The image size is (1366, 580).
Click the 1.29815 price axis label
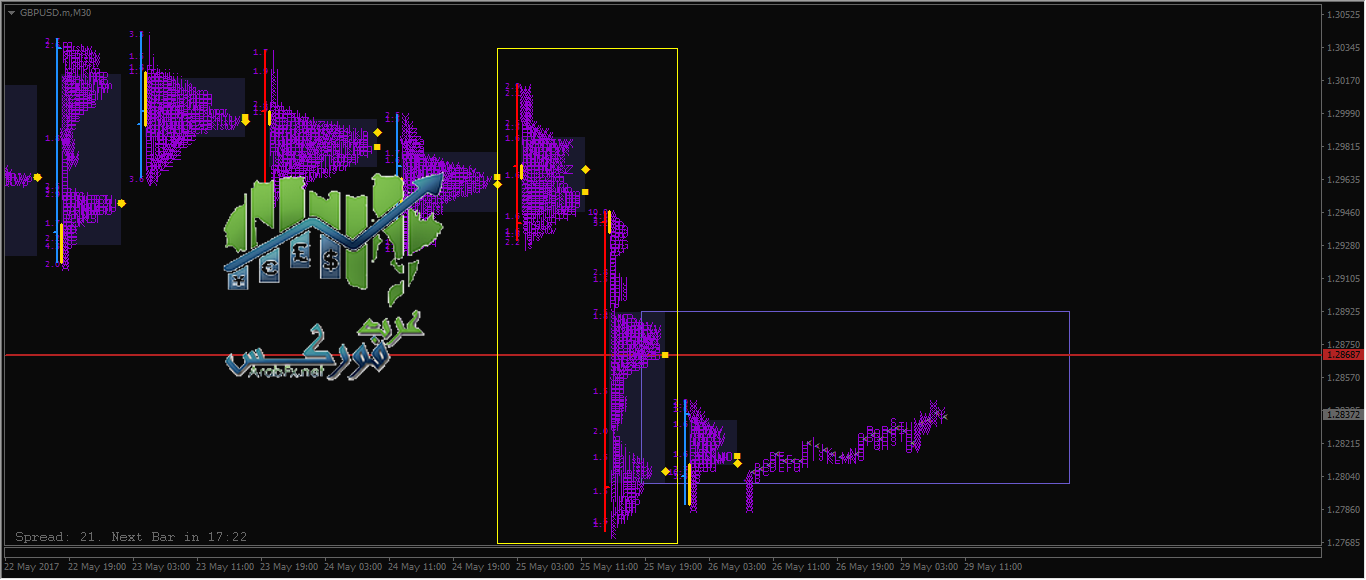pos(1343,147)
